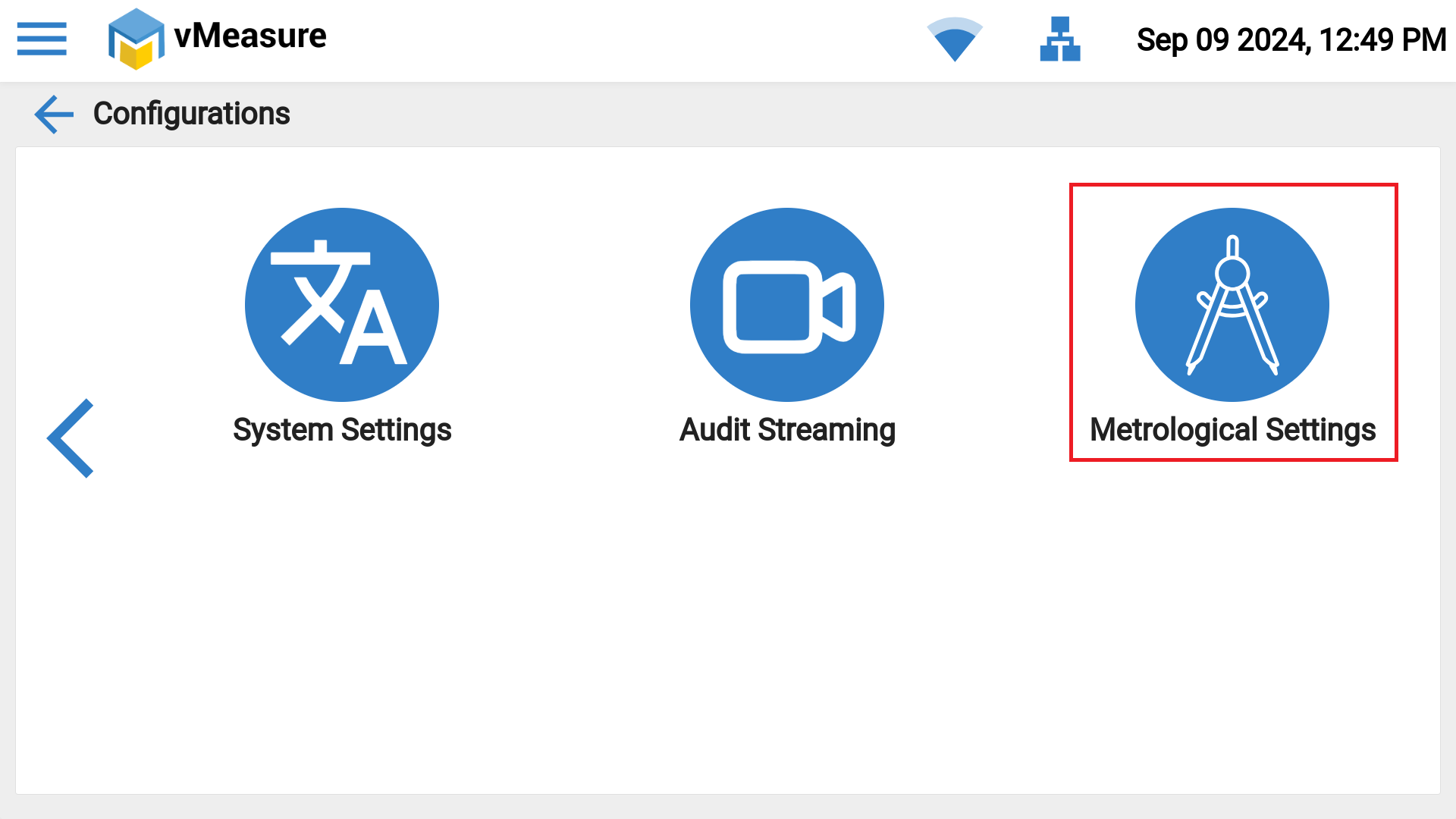
Task: Click the date and time display
Action: (x=1291, y=40)
